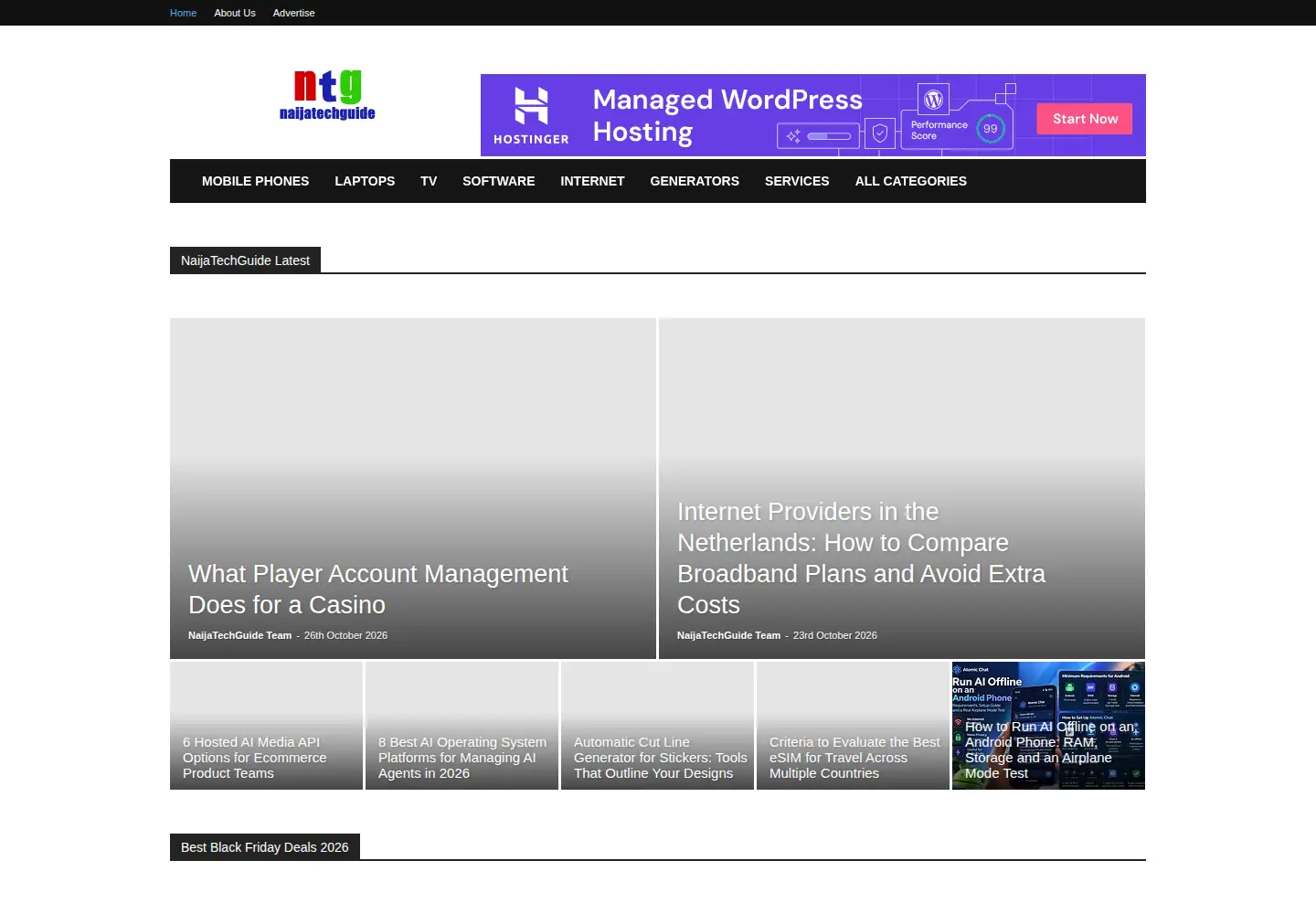Click the NaijaTechGuide ntg logo
This screenshot has height=914, width=1316.
click(x=327, y=95)
